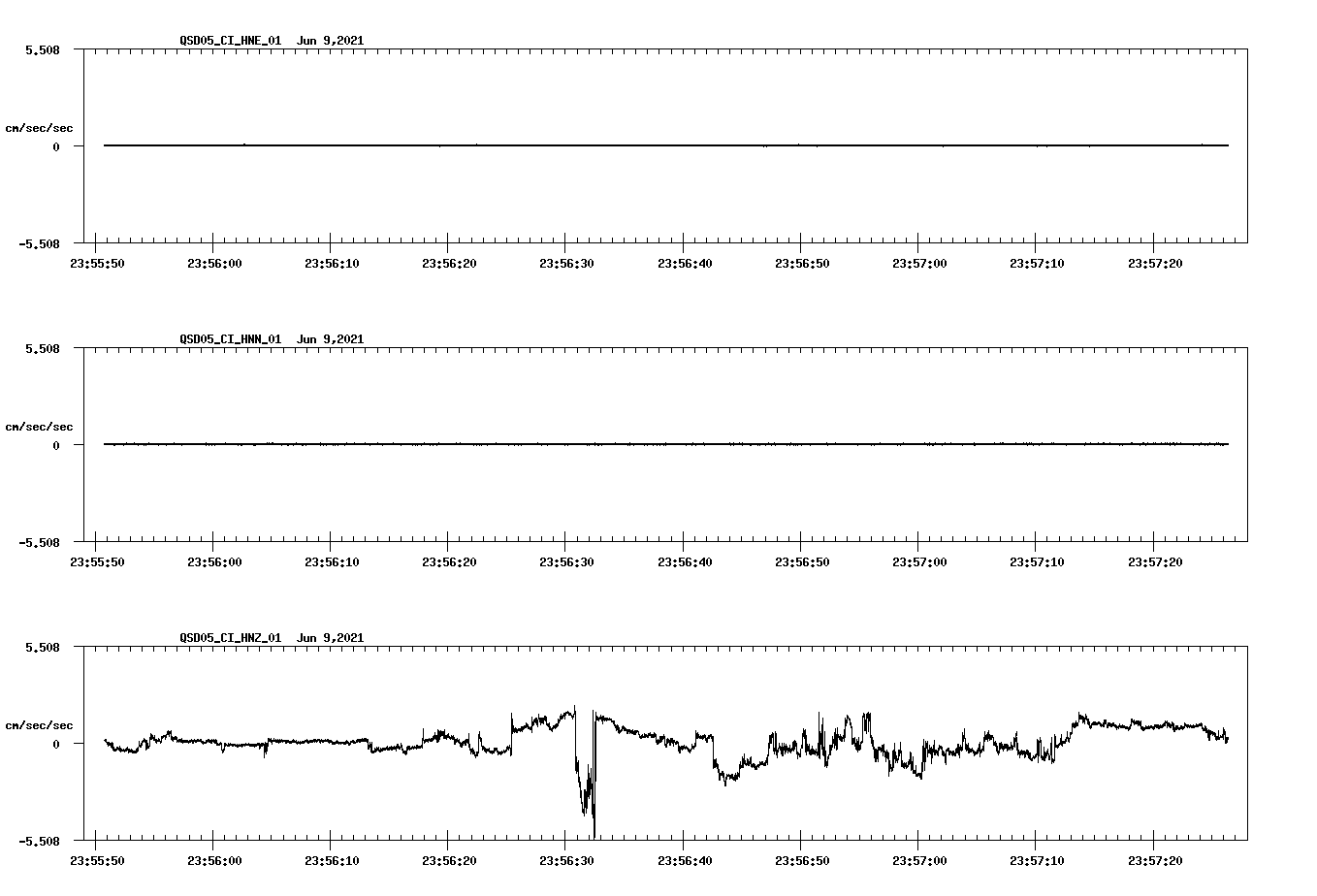Image resolution: width=1317 pixels, height=896 pixels.
Task: Click the 5.508 maximum label on HNN plot
Action: [43, 348]
